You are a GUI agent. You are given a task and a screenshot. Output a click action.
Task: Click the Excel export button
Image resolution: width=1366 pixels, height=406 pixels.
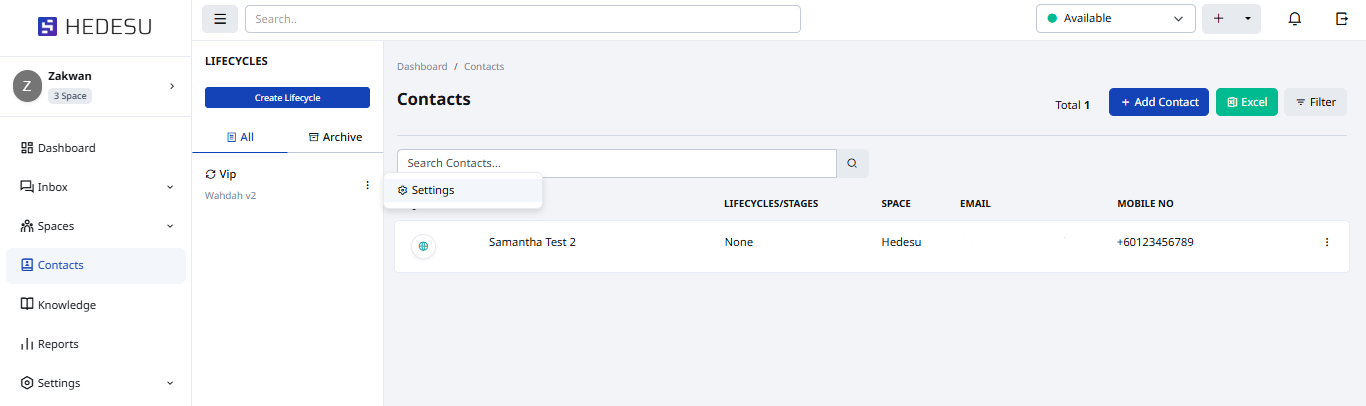pyautogui.click(x=1246, y=102)
